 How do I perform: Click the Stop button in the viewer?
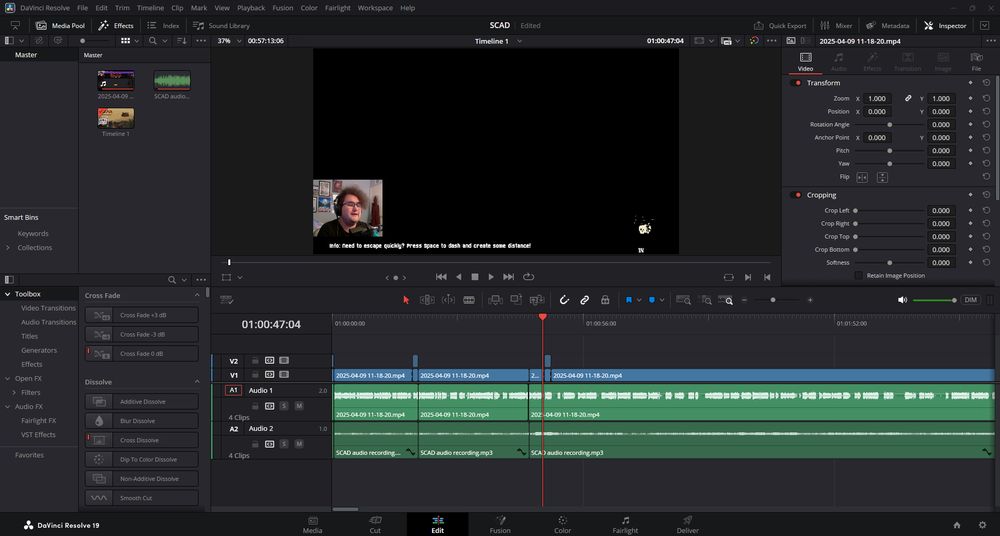[474, 277]
